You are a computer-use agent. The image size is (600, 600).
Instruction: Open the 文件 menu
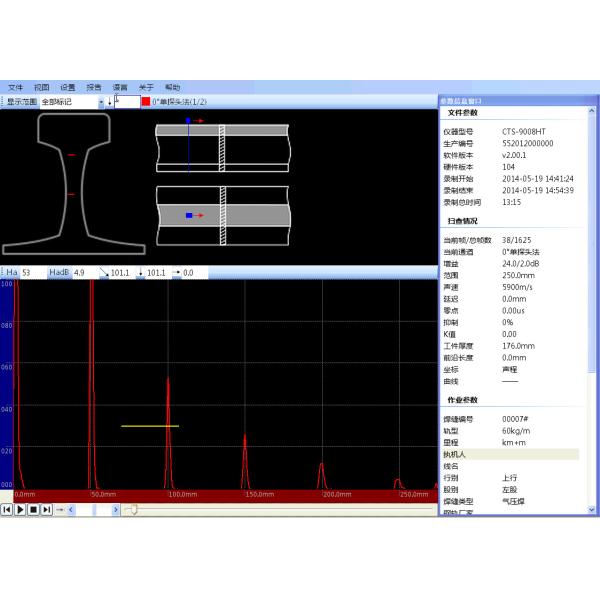pyautogui.click(x=16, y=87)
